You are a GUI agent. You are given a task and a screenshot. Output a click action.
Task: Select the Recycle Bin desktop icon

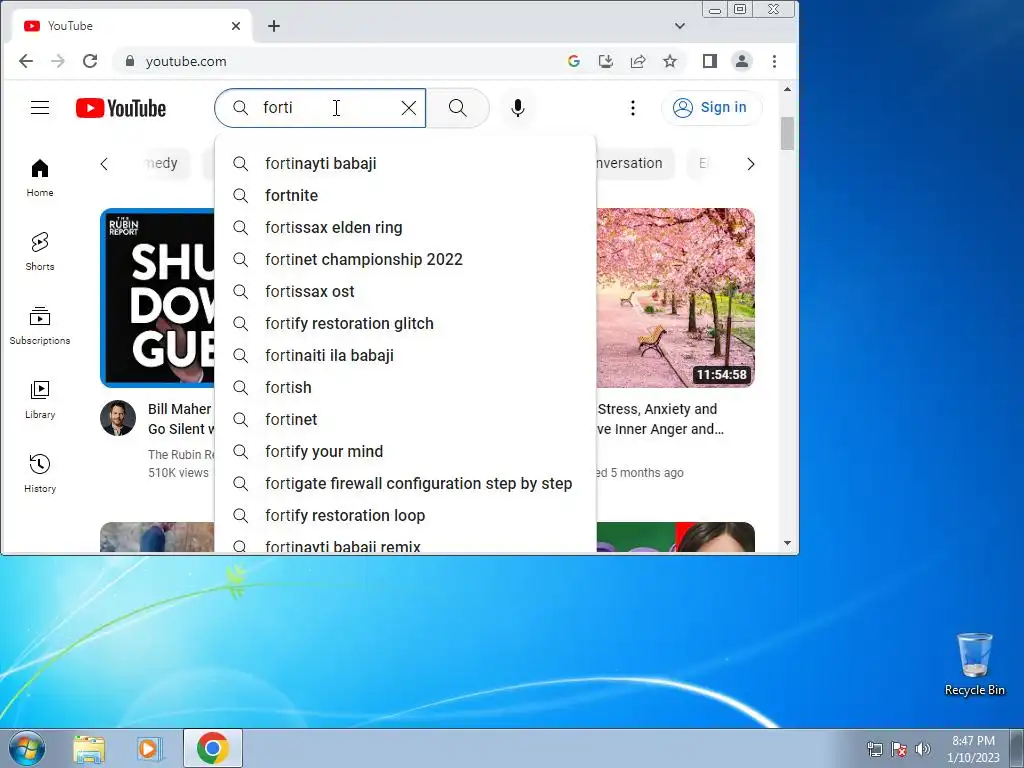coord(974,664)
